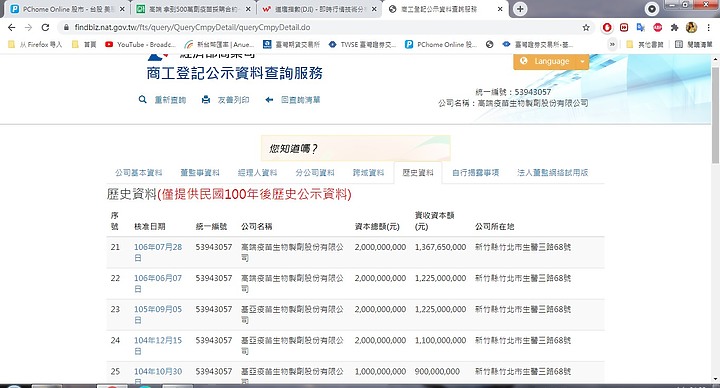Select the 歷史資料 tab
This screenshot has height=388, width=720.
pos(418,173)
